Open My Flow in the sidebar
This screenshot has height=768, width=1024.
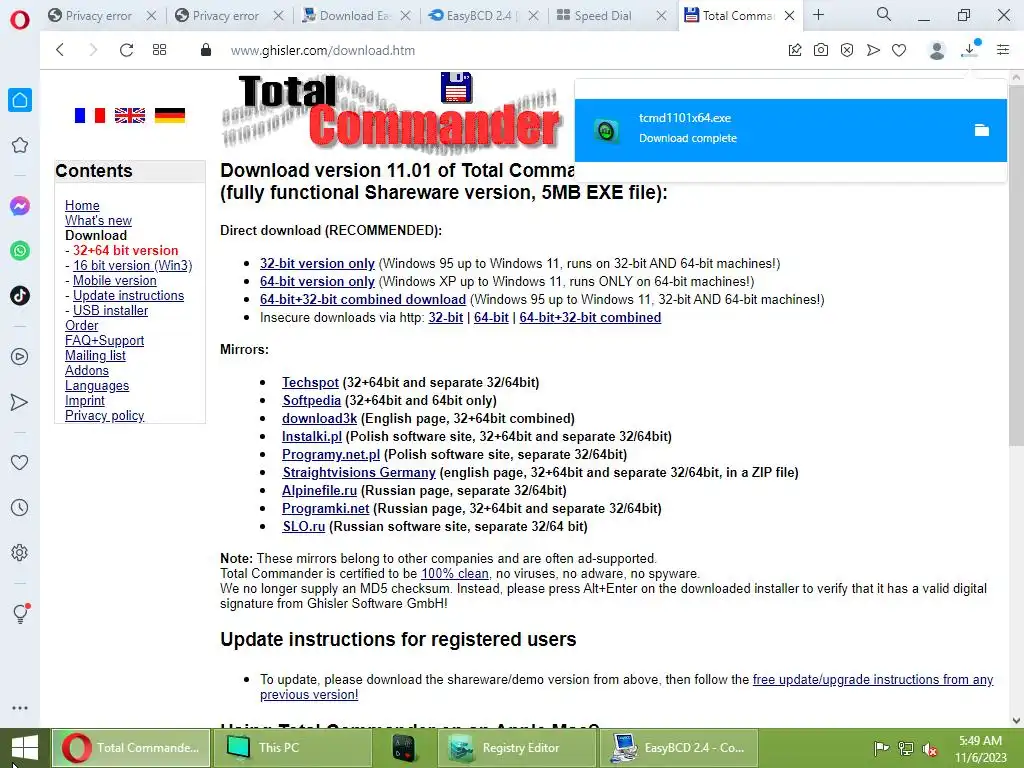coord(20,402)
